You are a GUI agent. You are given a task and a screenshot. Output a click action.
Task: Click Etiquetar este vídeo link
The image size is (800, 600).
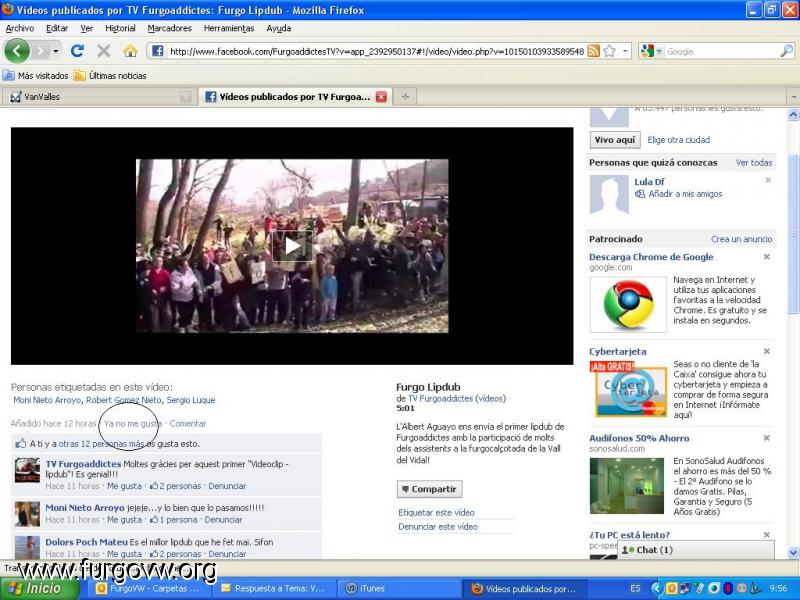(436, 512)
